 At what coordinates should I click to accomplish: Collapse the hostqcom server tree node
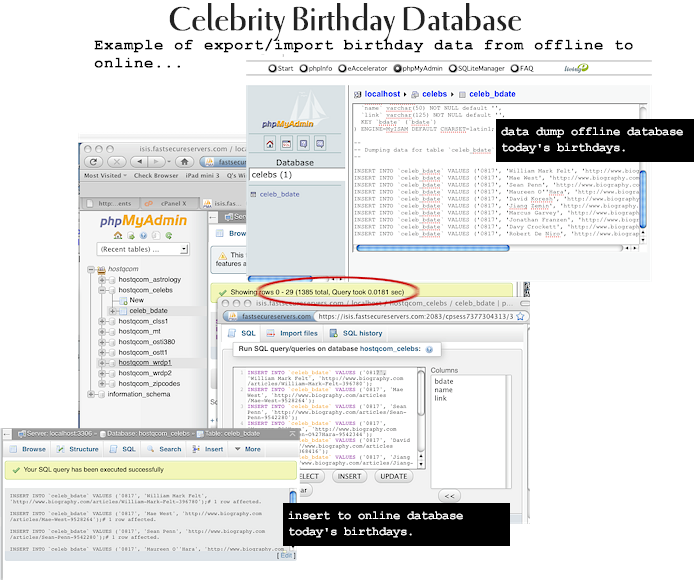click(x=91, y=269)
